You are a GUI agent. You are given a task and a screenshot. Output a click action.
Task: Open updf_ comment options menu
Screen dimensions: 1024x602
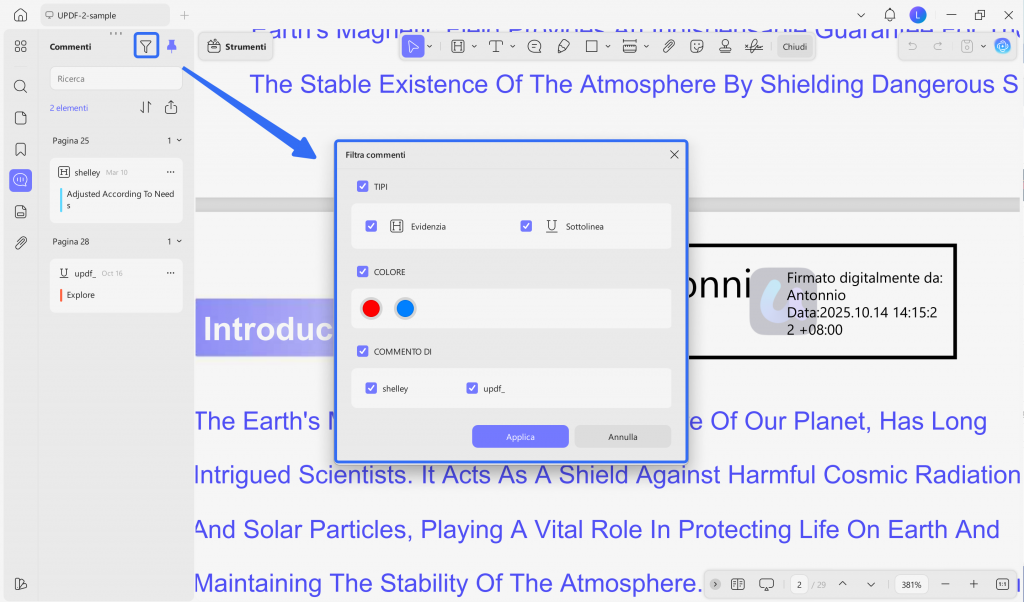(170, 273)
